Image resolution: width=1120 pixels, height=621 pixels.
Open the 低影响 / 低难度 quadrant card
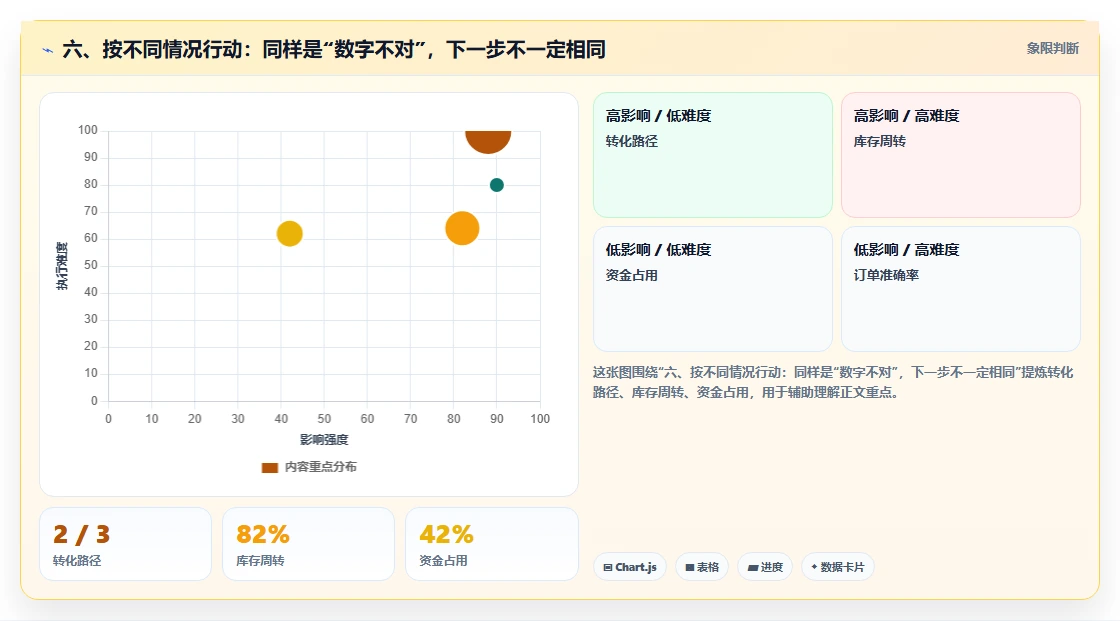click(713, 289)
